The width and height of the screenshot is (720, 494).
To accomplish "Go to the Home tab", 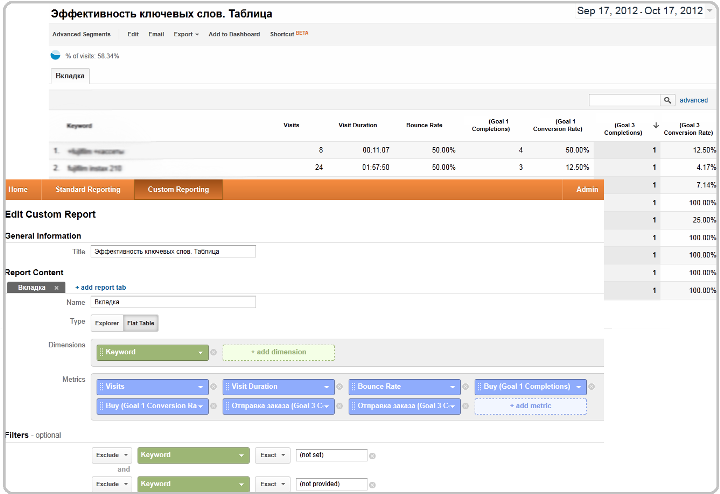I will click(x=18, y=189).
